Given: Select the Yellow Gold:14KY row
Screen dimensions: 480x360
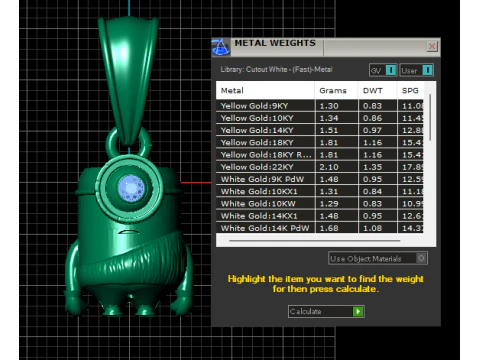Looking at the screenshot, I should (x=320, y=130).
